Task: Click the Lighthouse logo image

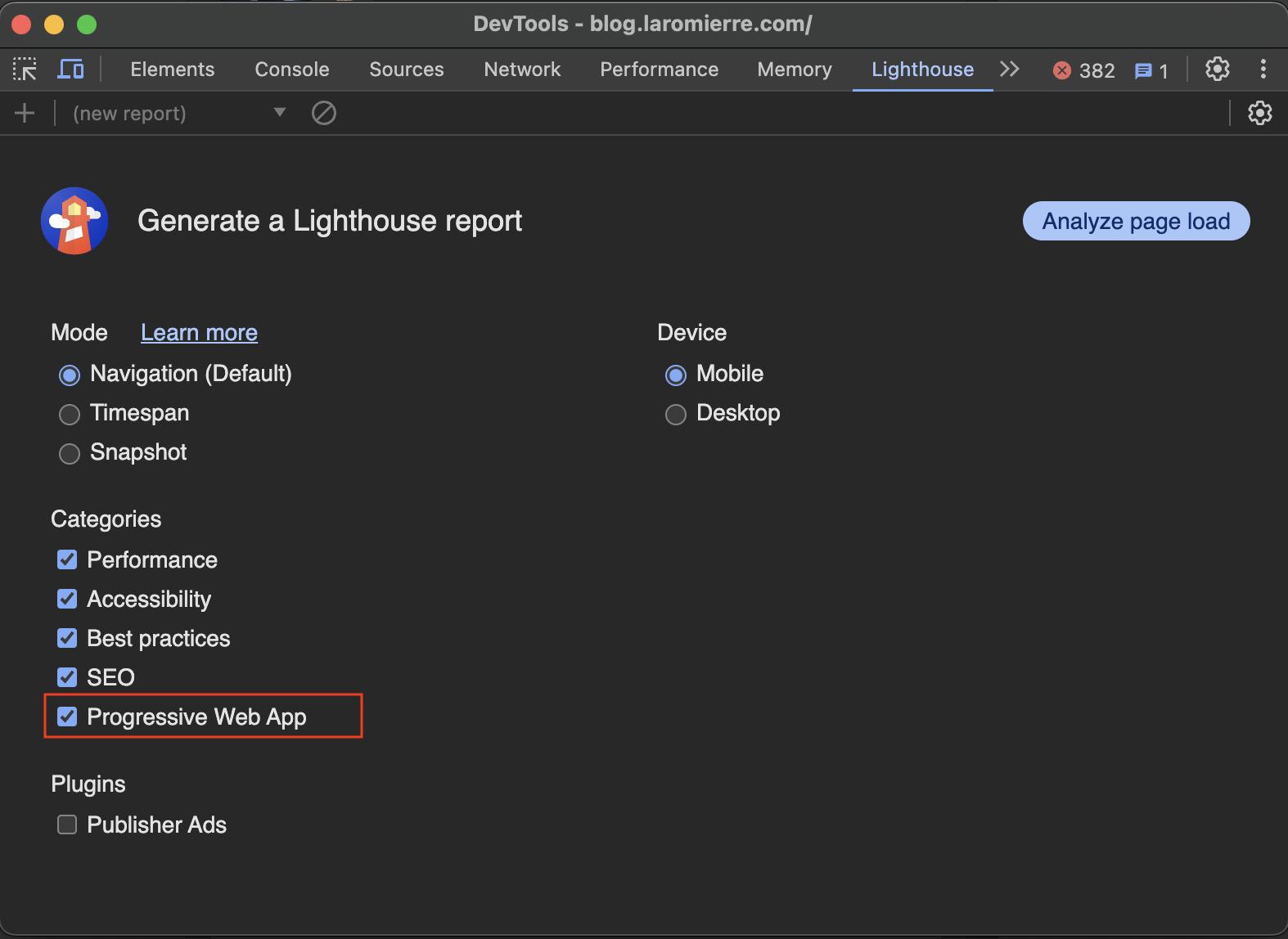Action: pyautogui.click(x=74, y=221)
